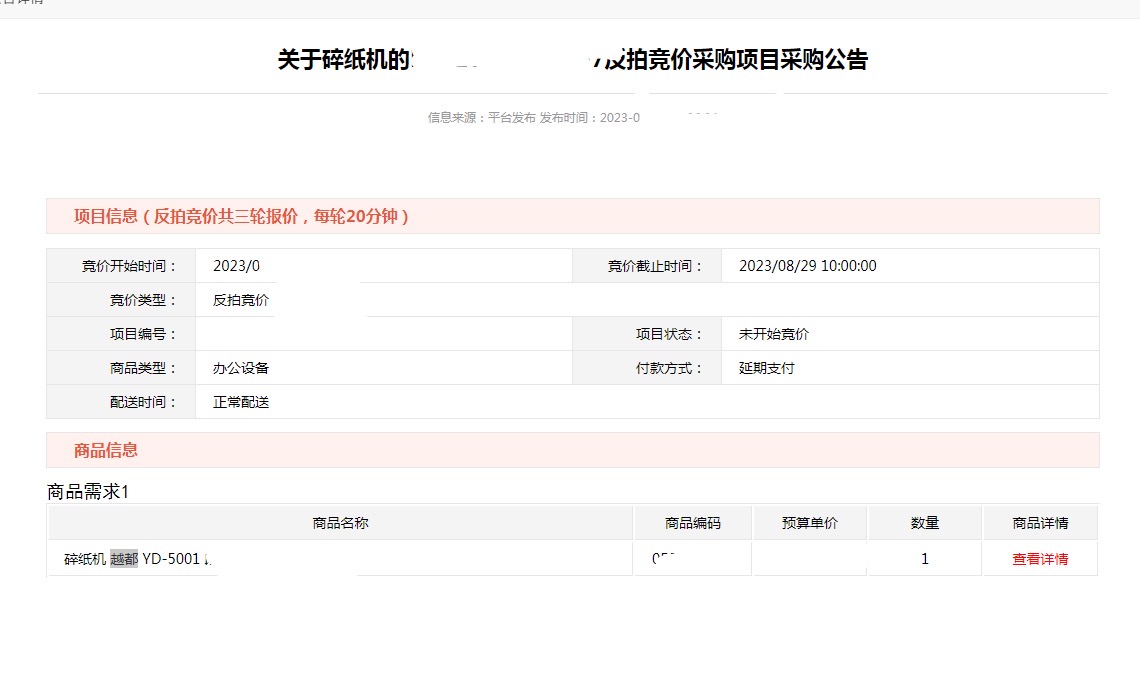The image size is (1140, 682).
Task: Select the 预算单价 column header
Action: 810,523
